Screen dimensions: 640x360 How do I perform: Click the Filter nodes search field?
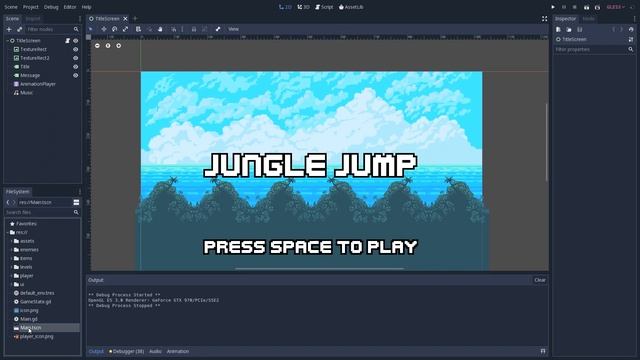(52, 29)
